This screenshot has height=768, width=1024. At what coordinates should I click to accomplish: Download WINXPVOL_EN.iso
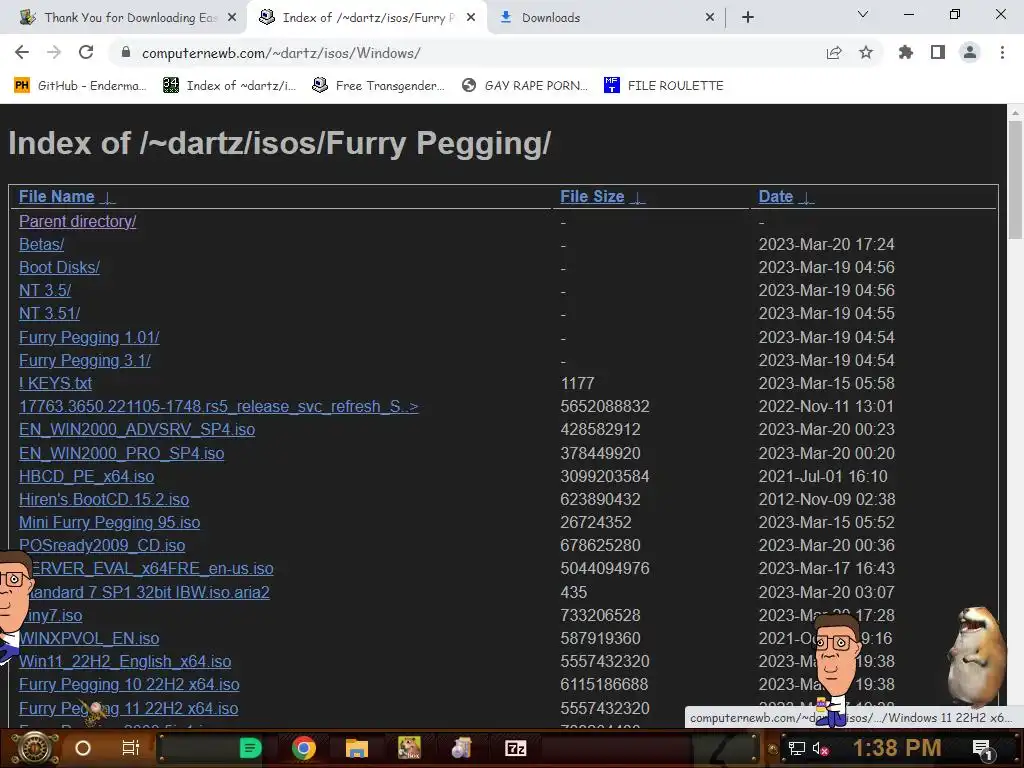(x=89, y=638)
